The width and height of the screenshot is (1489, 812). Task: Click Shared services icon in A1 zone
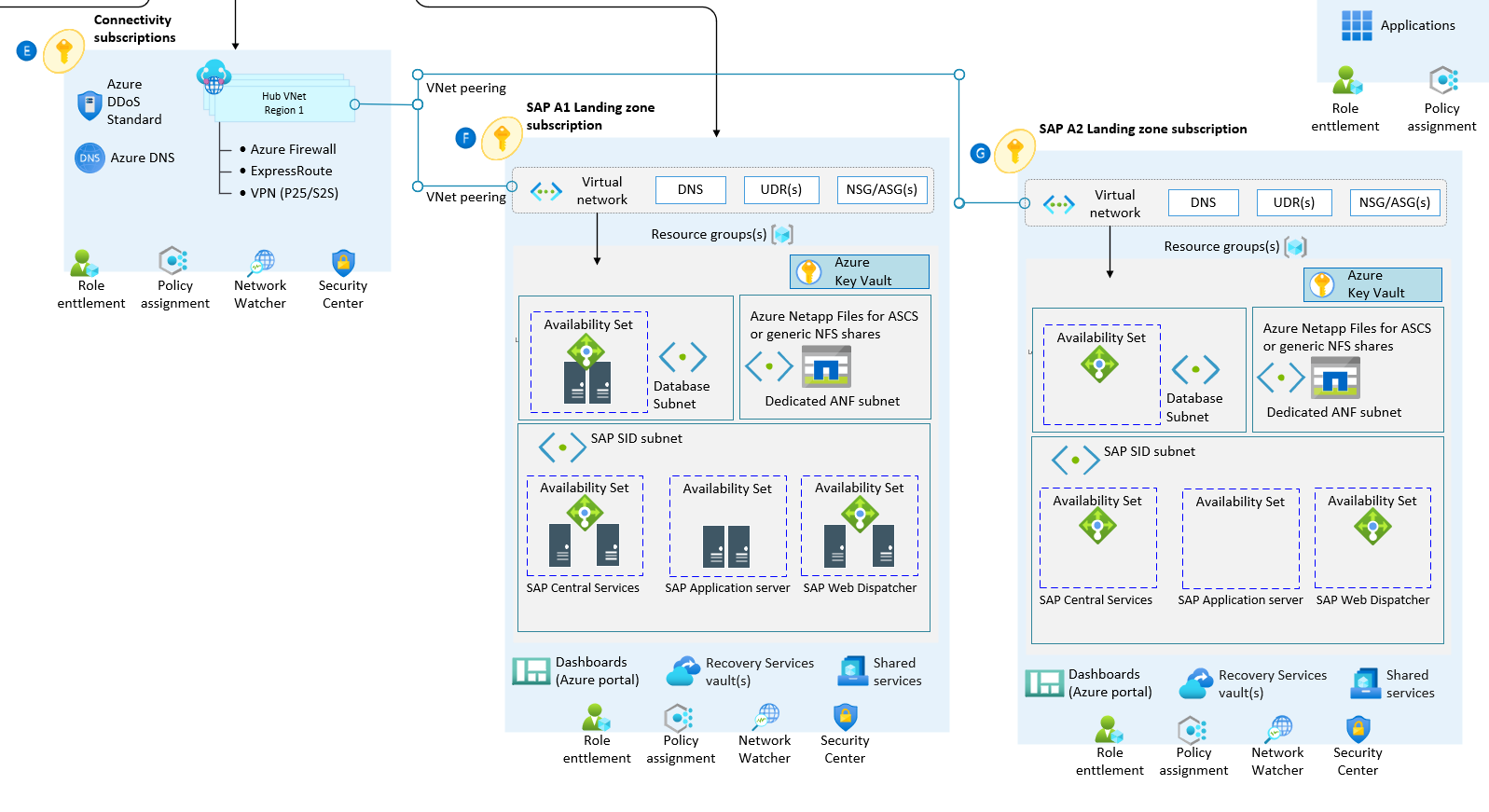tap(853, 671)
